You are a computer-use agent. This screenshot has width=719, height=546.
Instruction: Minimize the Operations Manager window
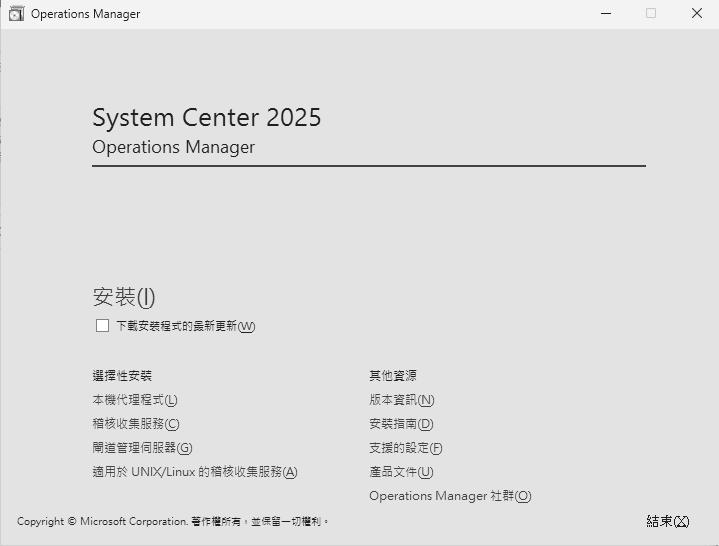[x=606, y=14]
